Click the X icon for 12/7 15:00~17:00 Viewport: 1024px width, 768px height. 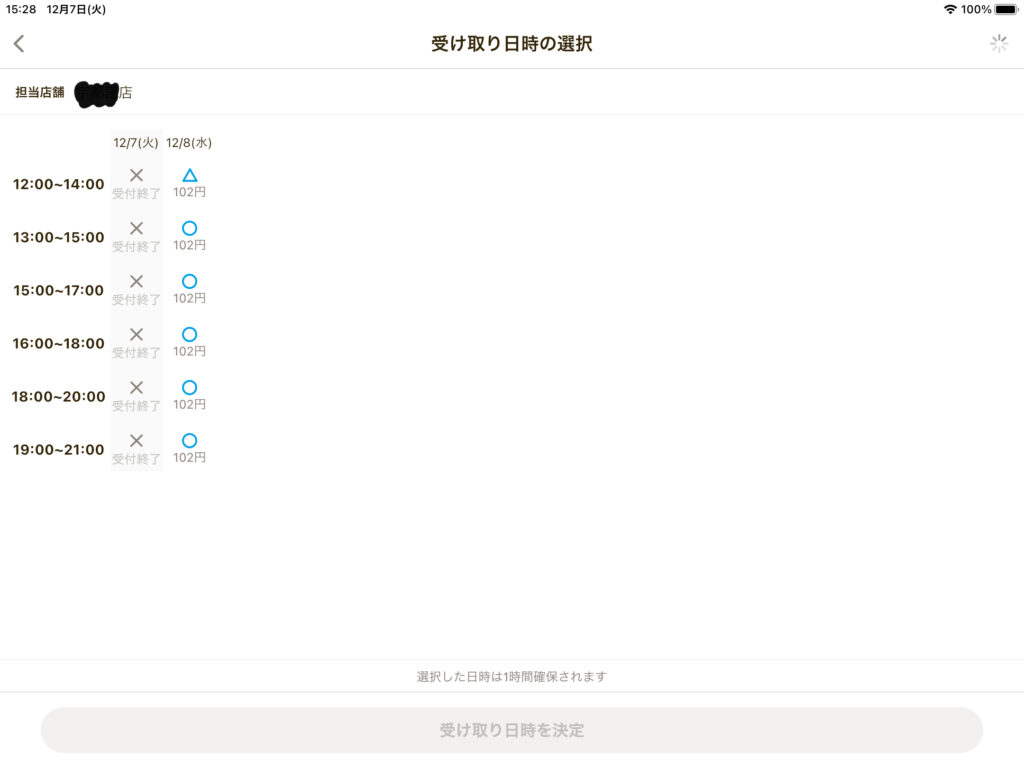(x=136, y=281)
